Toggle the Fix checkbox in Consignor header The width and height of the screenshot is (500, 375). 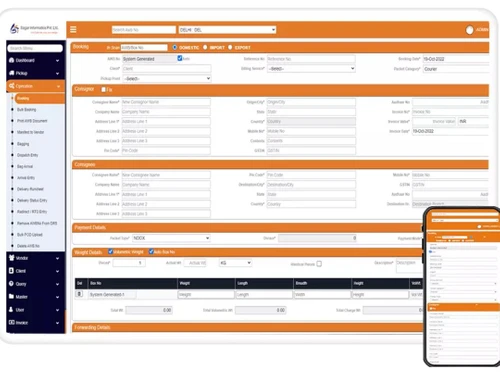tap(104, 89)
